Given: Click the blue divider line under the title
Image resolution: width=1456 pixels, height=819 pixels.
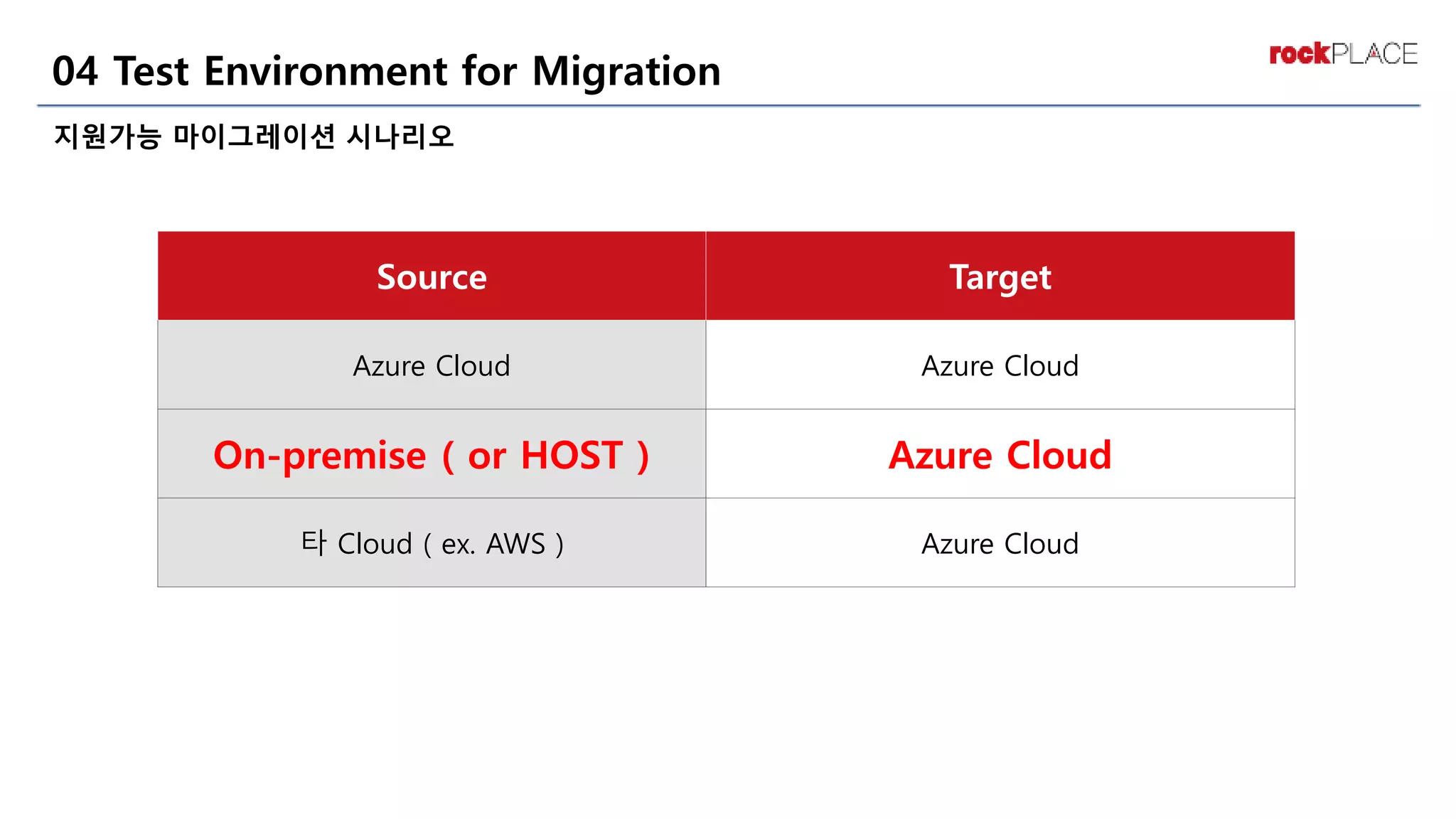Looking at the screenshot, I should [x=728, y=105].
